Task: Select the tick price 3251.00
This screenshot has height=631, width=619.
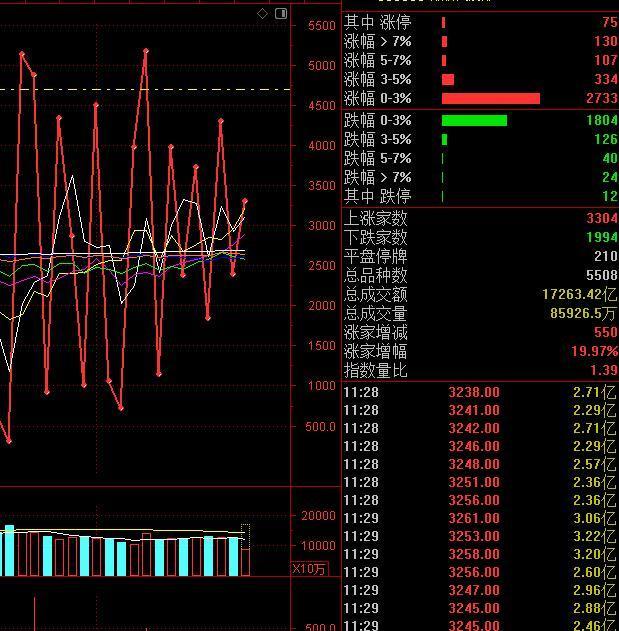Action: pyautogui.click(x=474, y=482)
